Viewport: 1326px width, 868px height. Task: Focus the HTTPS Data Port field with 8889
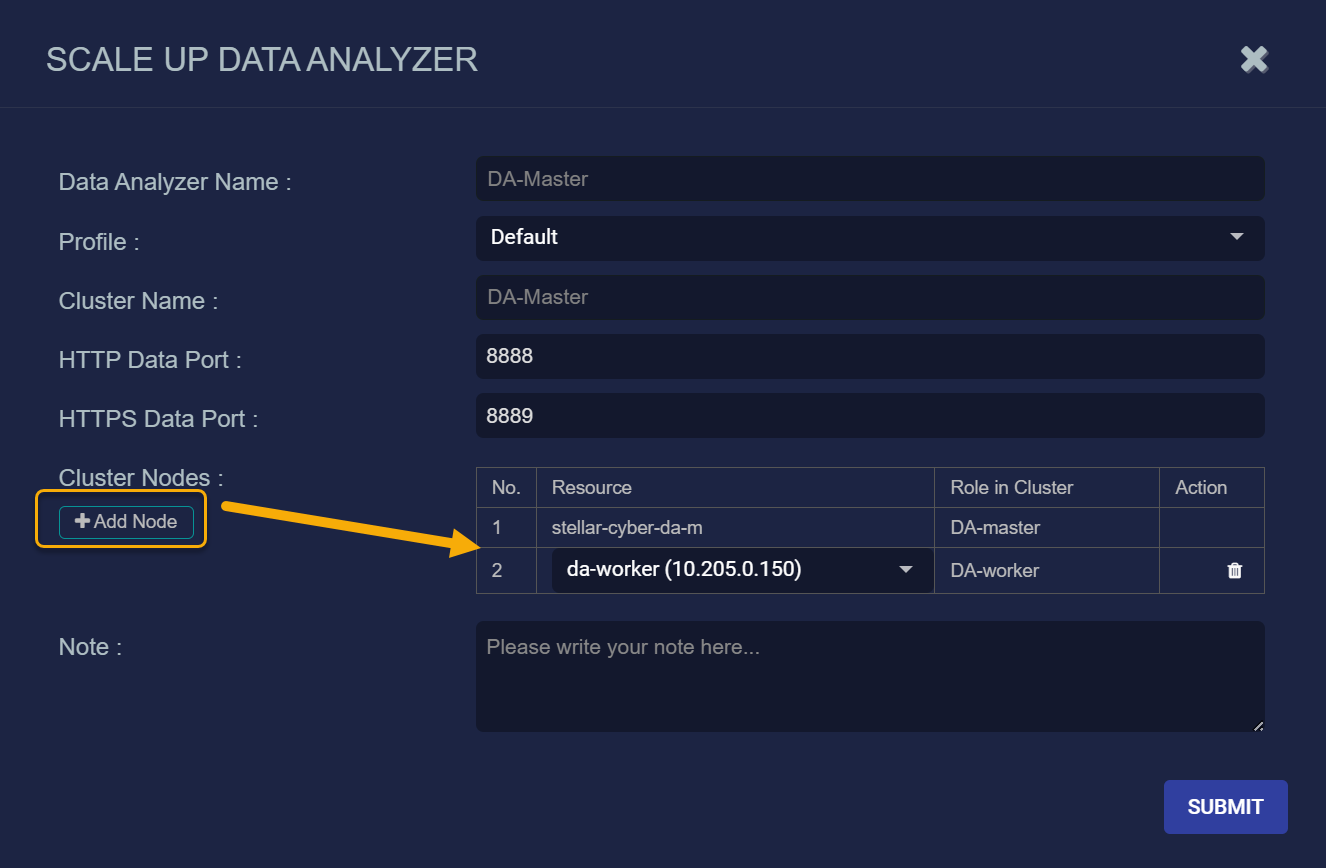(869, 416)
